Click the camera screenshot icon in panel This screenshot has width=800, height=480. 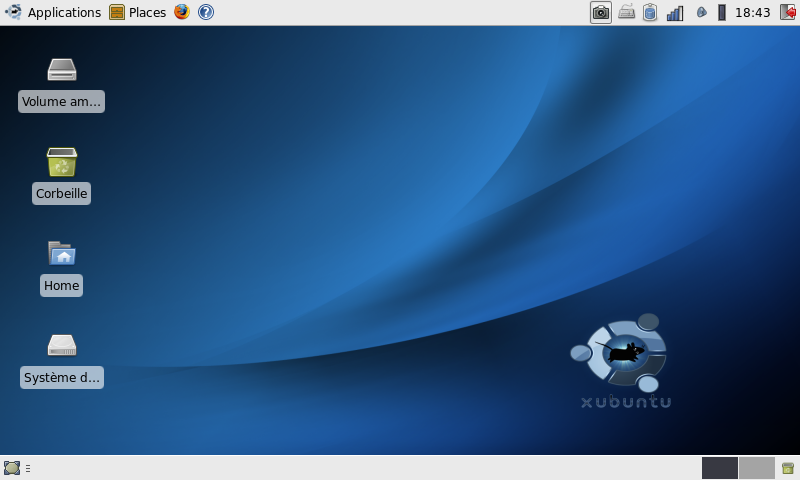coord(601,12)
